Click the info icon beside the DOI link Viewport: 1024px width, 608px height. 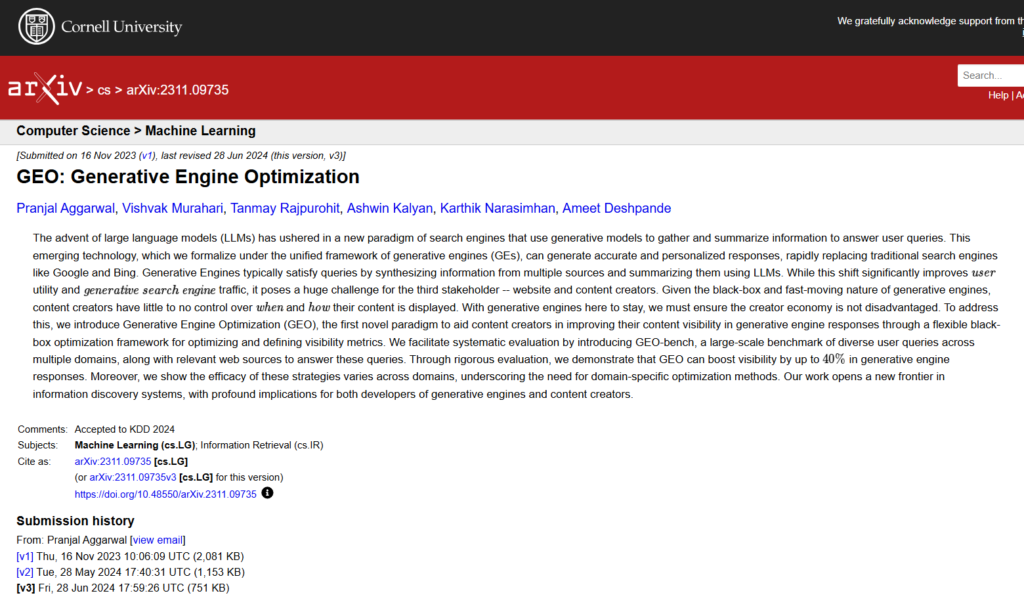267,493
